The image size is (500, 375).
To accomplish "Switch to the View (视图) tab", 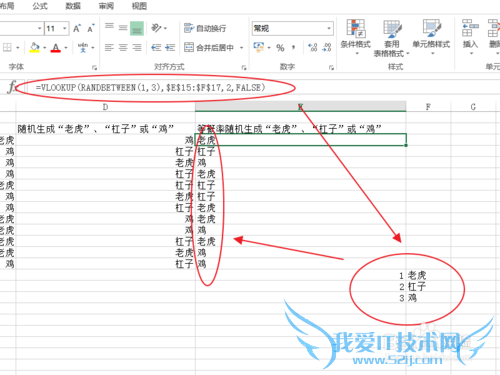I will coord(139,6).
